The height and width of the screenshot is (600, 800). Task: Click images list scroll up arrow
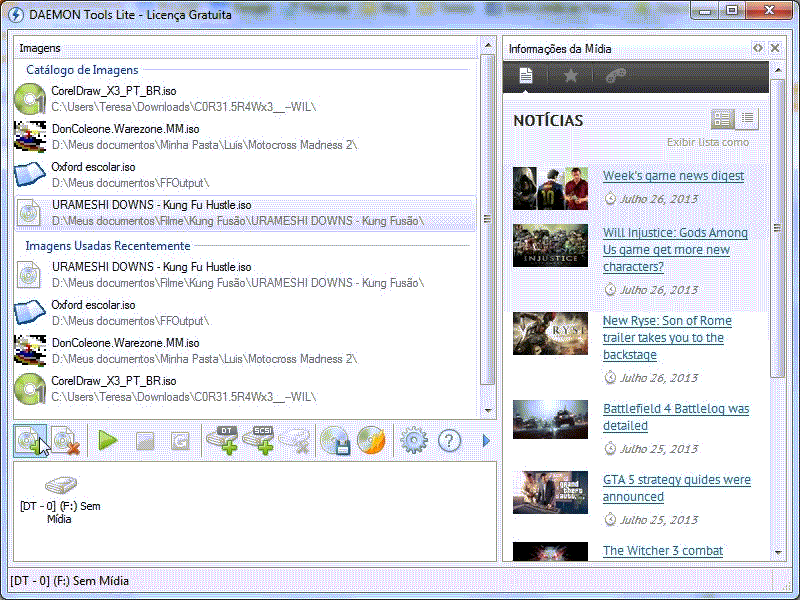tap(488, 45)
